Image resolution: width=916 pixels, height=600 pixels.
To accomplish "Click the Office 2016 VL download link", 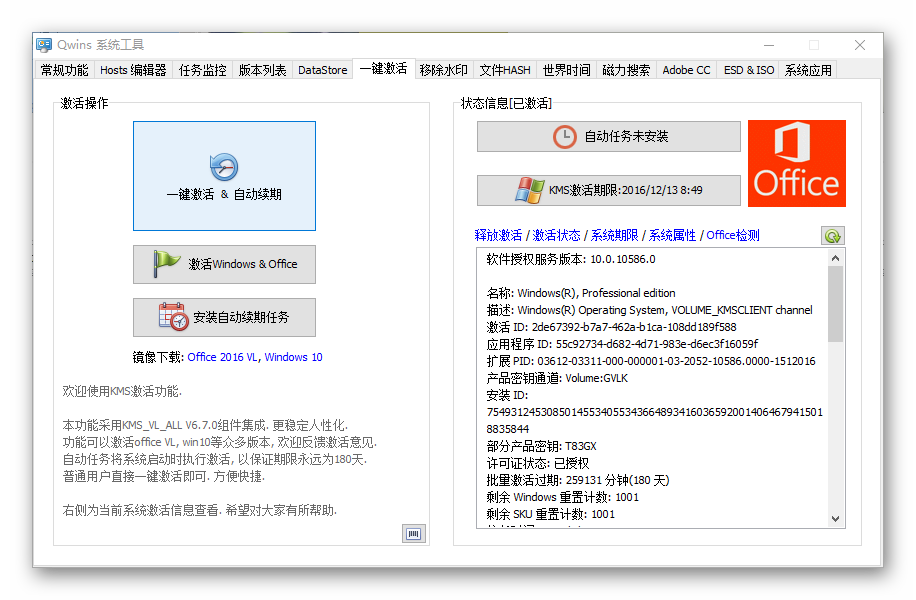I will point(222,357).
